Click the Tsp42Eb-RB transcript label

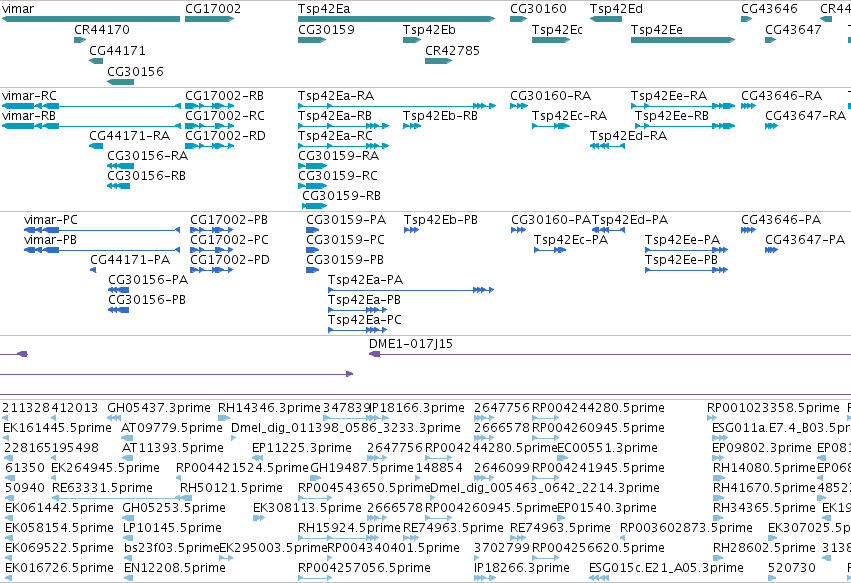click(440, 116)
